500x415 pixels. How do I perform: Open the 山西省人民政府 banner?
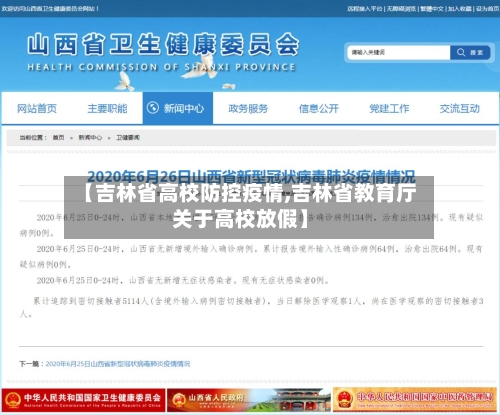pyautogui.click(x=249, y=400)
